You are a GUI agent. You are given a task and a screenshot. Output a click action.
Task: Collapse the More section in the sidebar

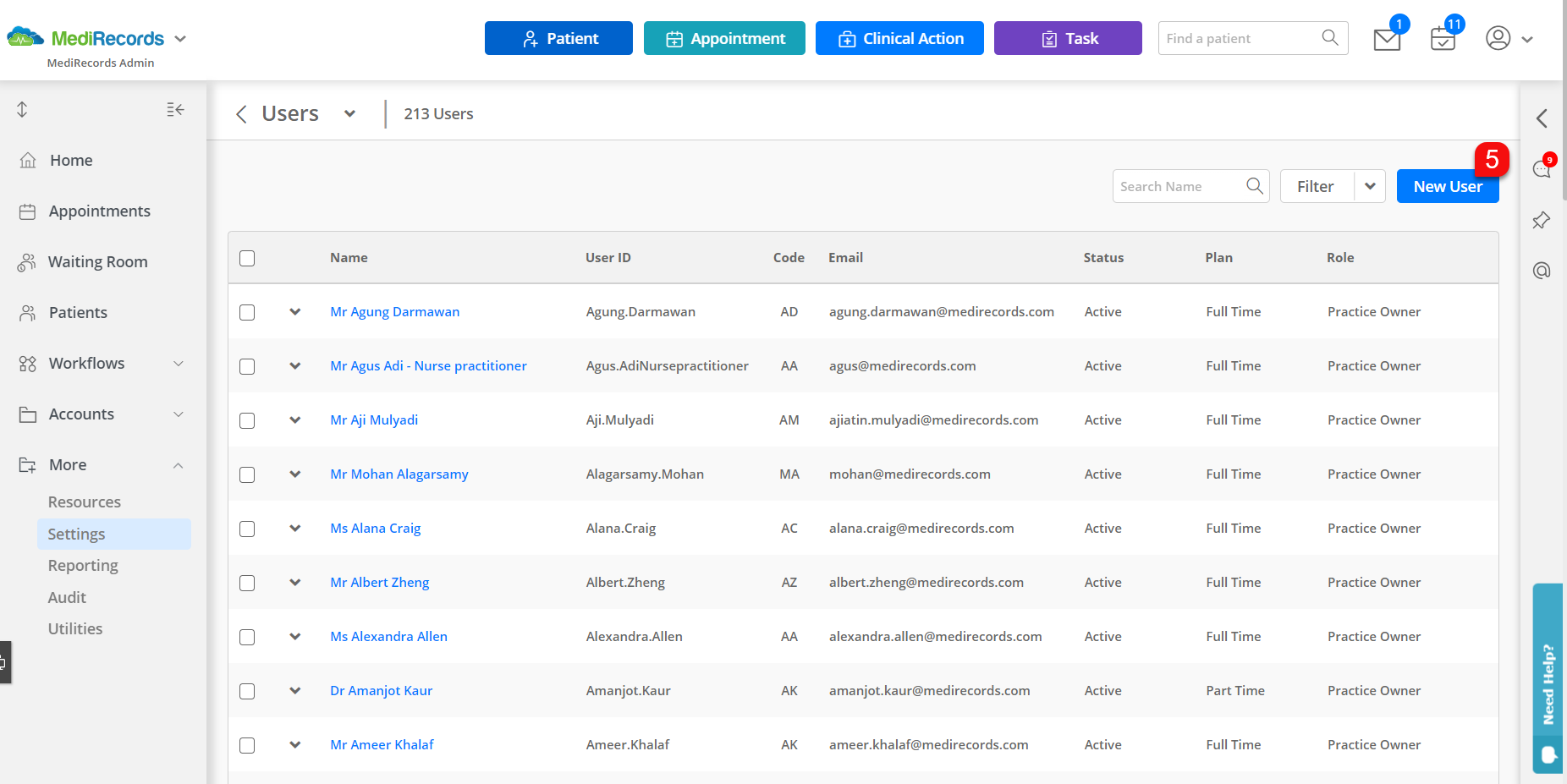click(x=178, y=464)
